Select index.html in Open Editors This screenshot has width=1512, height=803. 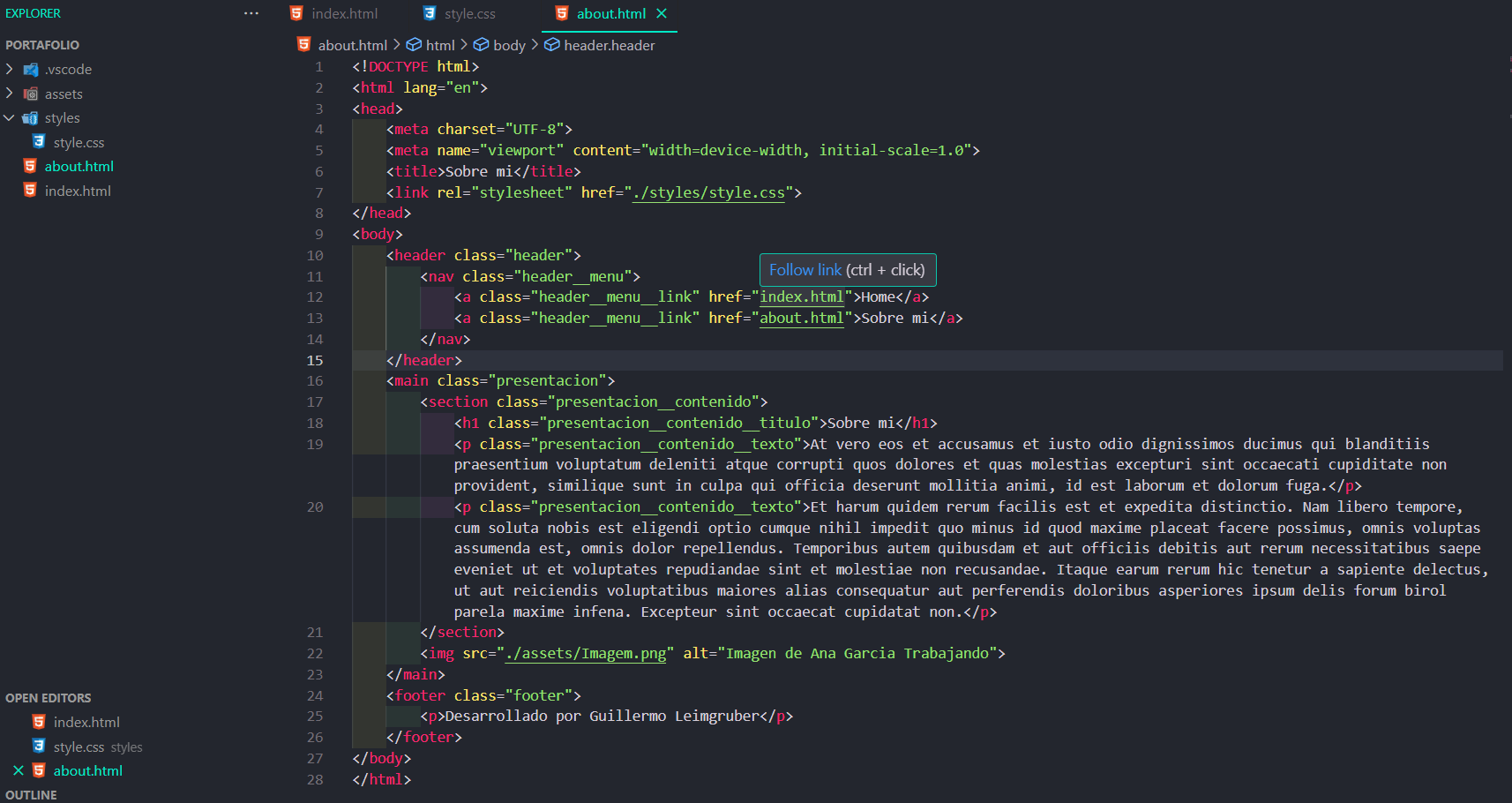coord(86,722)
